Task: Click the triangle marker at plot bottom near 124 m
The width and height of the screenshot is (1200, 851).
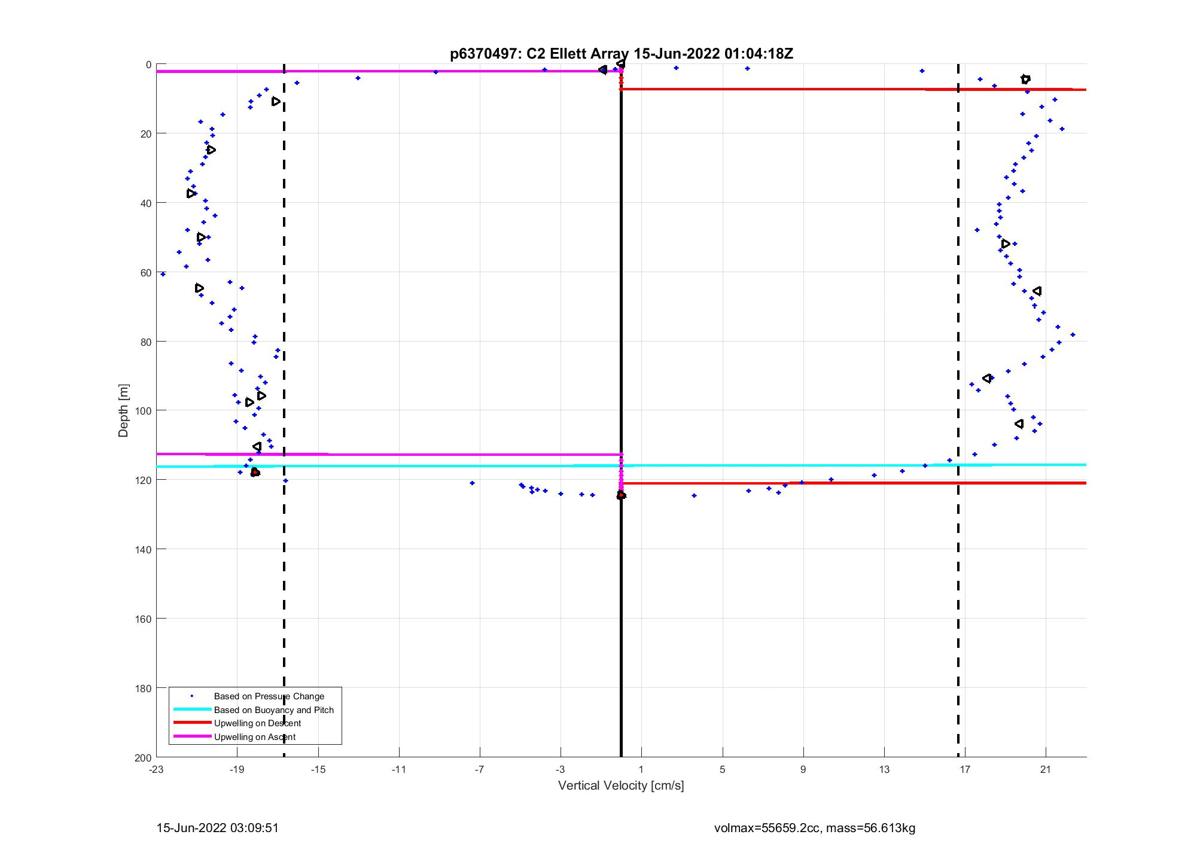Action: (621, 495)
